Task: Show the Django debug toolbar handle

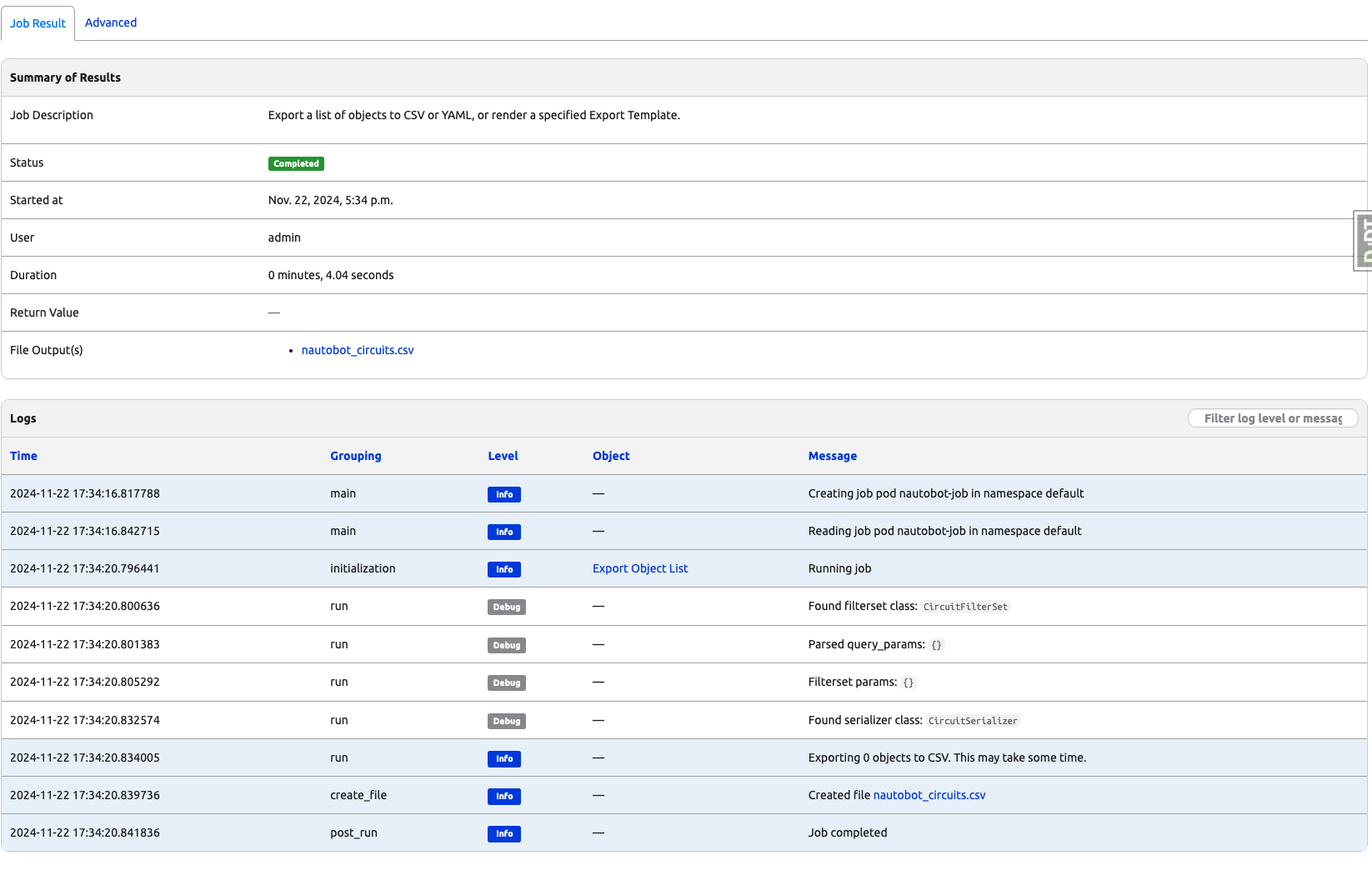Action: [1363, 241]
